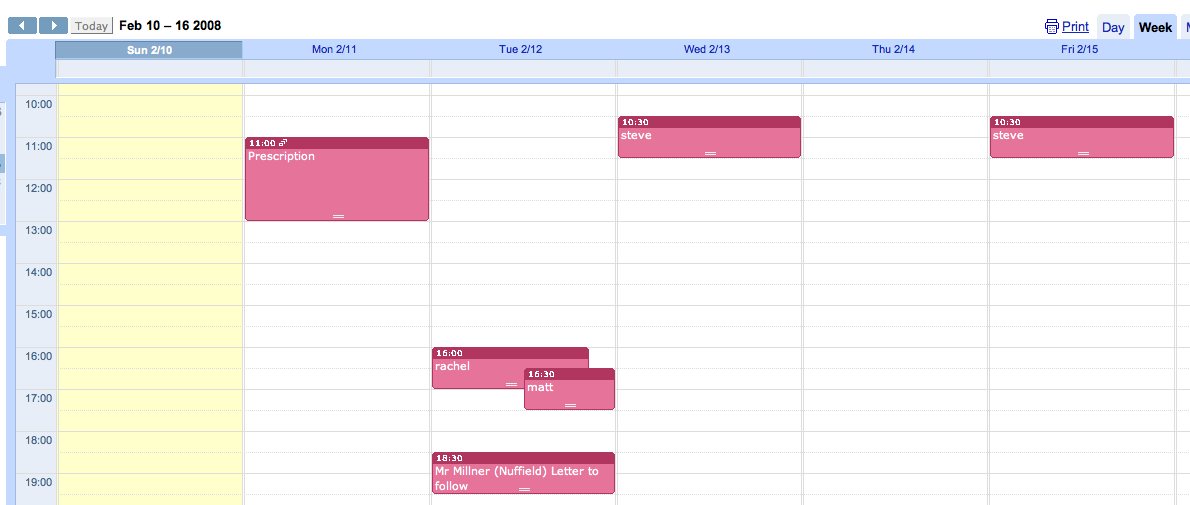Jump to the current date with Today
Screen dimensions: 1190x505
92,26
